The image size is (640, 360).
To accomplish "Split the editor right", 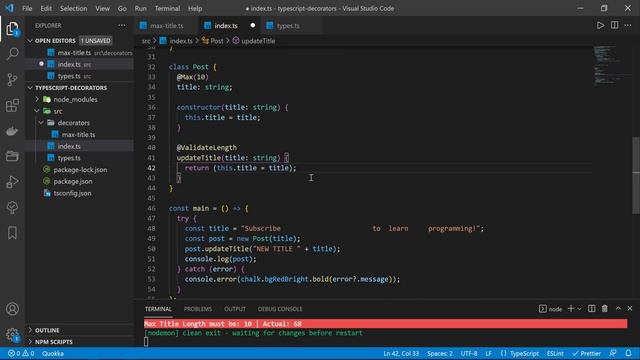I will (615, 25).
